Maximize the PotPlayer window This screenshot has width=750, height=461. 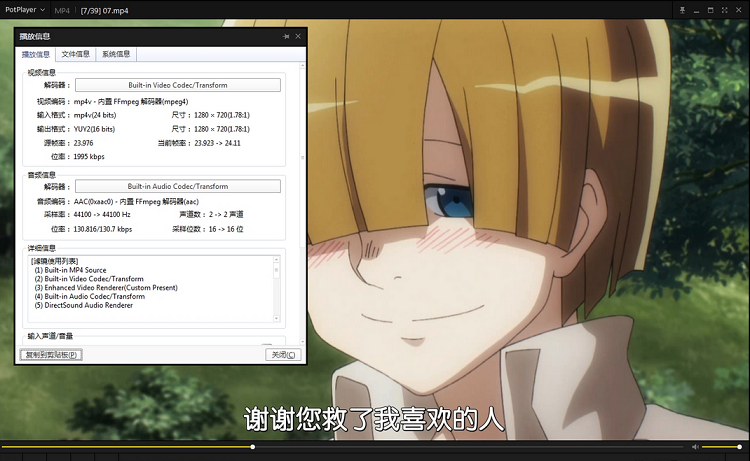tap(711, 9)
